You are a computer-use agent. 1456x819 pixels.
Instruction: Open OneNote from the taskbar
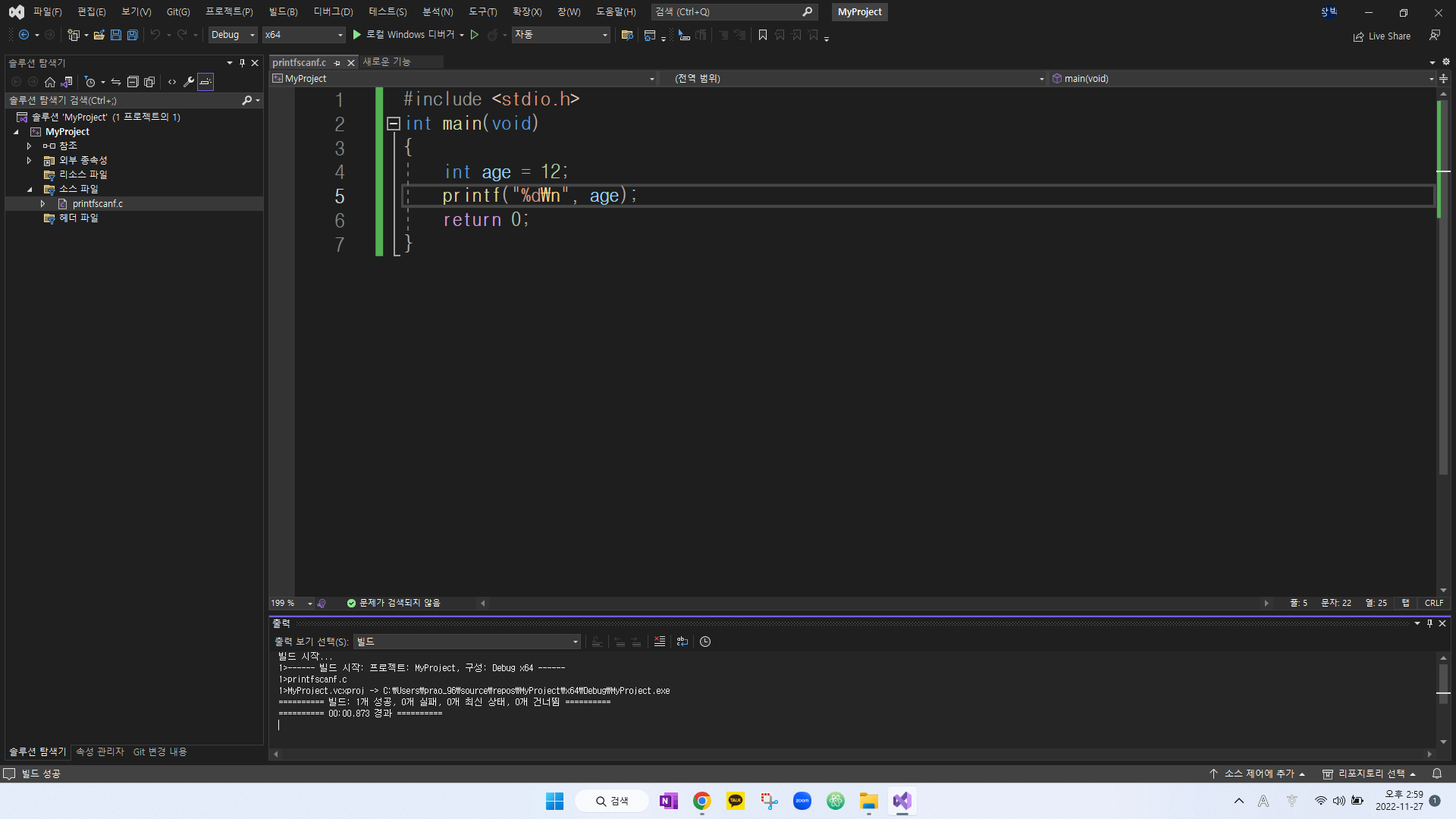(x=669, y=801)
